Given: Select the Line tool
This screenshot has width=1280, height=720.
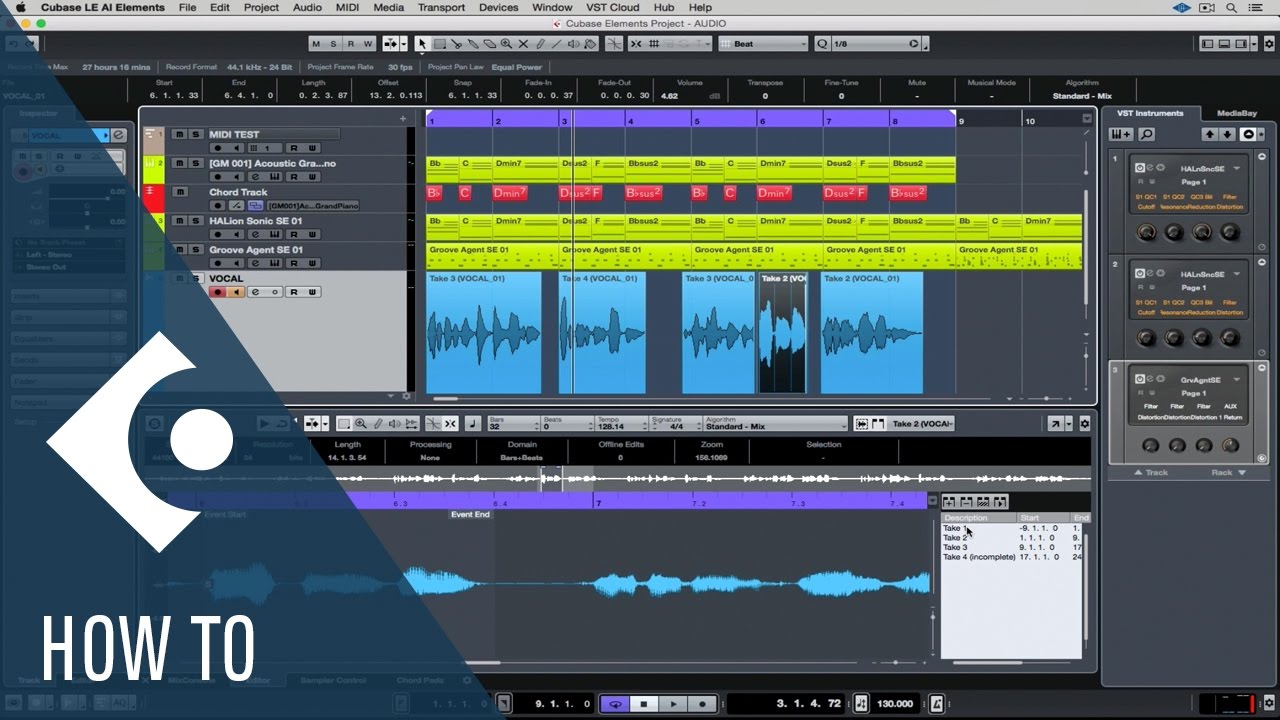Looking at the screenshot, I should [557, 44].
